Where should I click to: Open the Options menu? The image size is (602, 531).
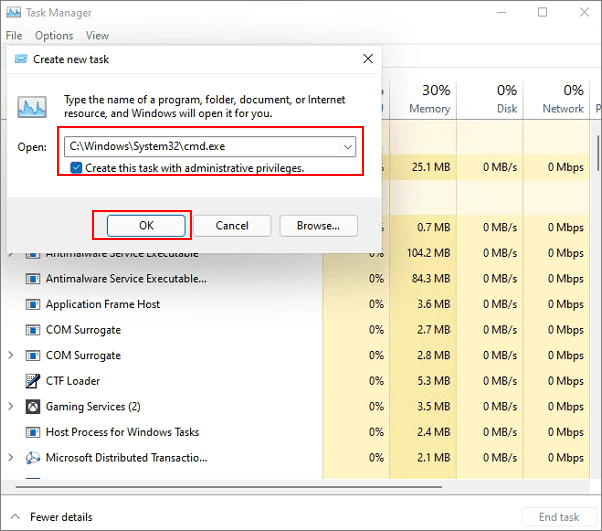coord(54,36)
